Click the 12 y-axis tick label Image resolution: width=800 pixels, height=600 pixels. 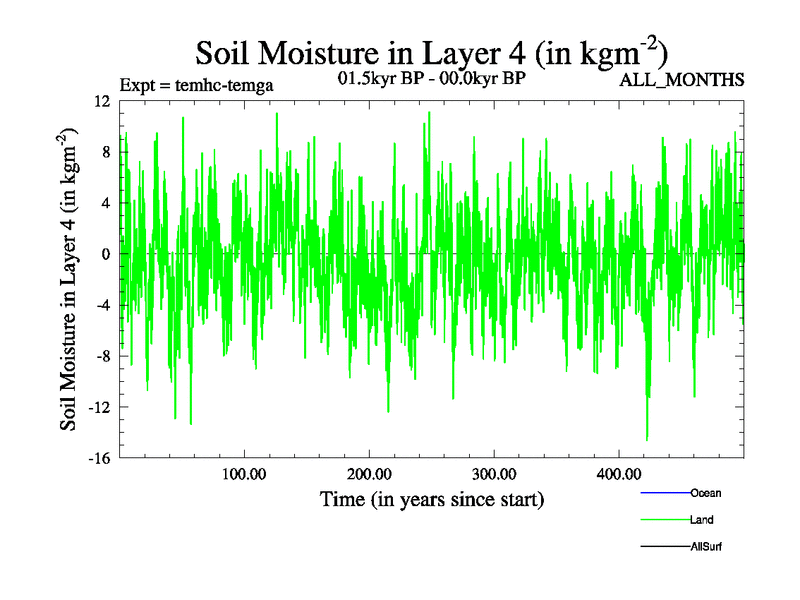click(x=101, y=101)
